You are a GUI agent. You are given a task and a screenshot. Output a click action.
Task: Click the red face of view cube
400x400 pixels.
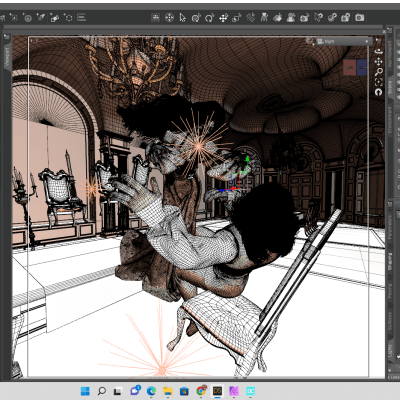[350, 68]
